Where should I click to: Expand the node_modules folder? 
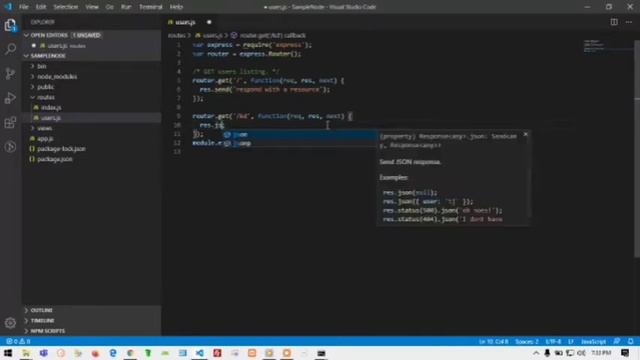point(91,76)
